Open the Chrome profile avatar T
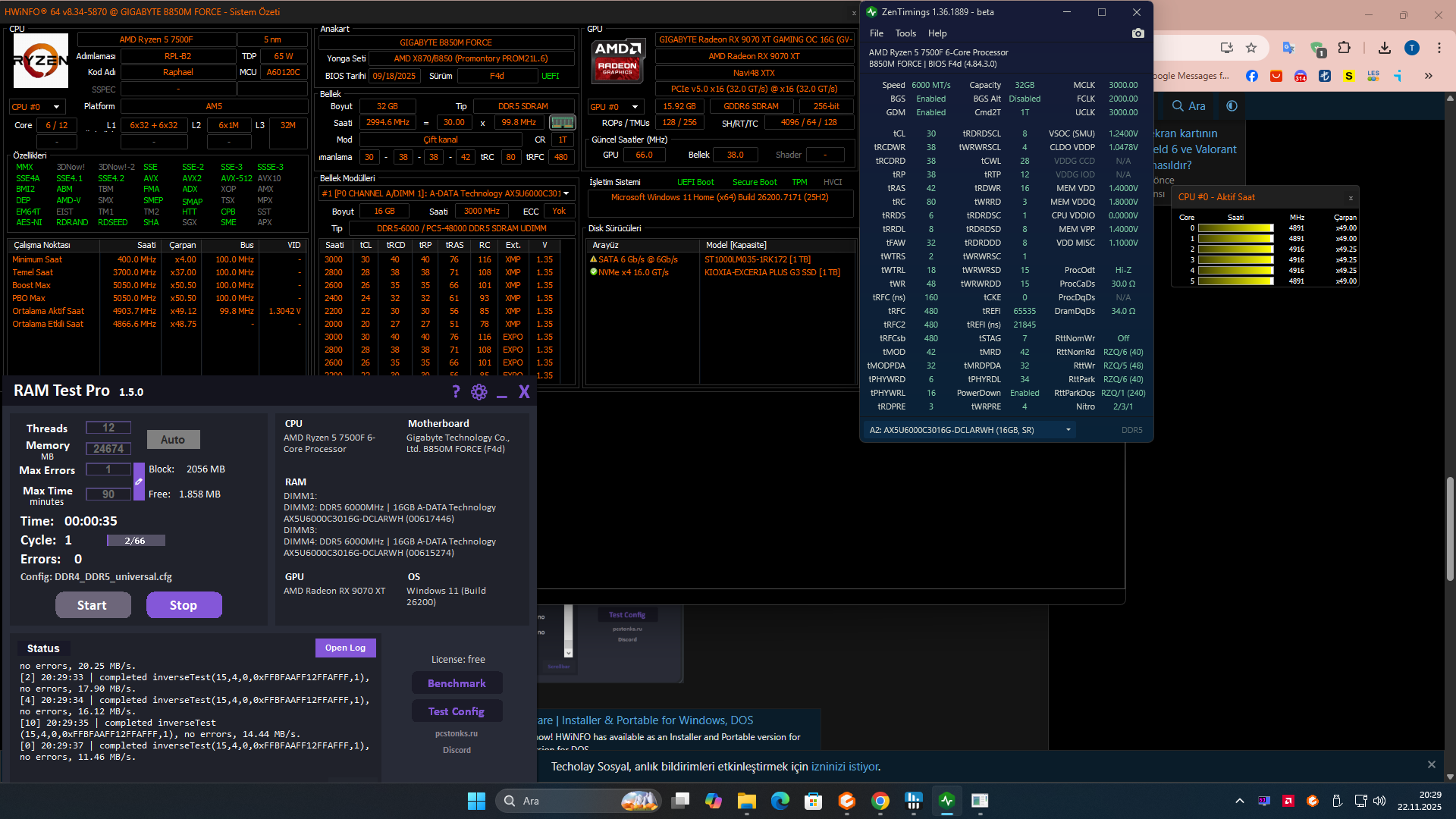 pyautogui.click(x=1412, y=48)
